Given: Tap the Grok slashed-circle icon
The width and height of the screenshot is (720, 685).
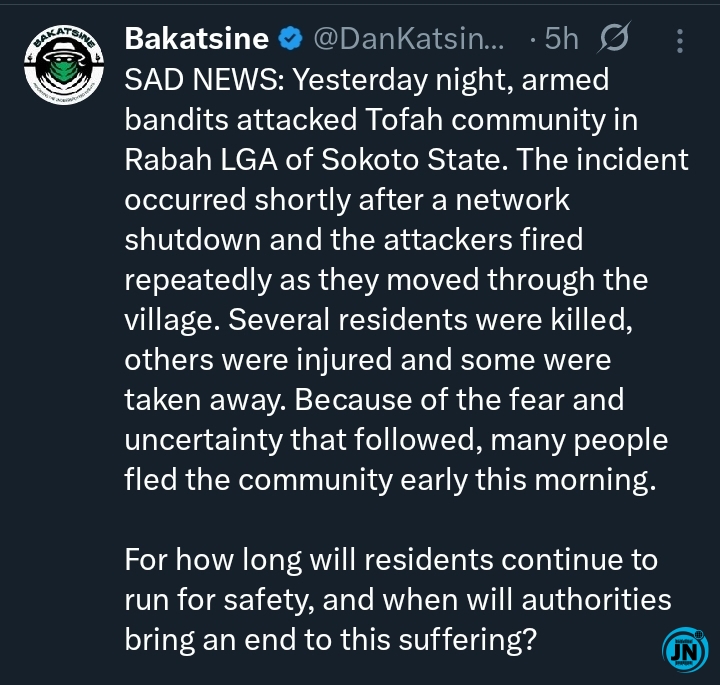Looking at the screenshot, I should (x=611, y=39).
